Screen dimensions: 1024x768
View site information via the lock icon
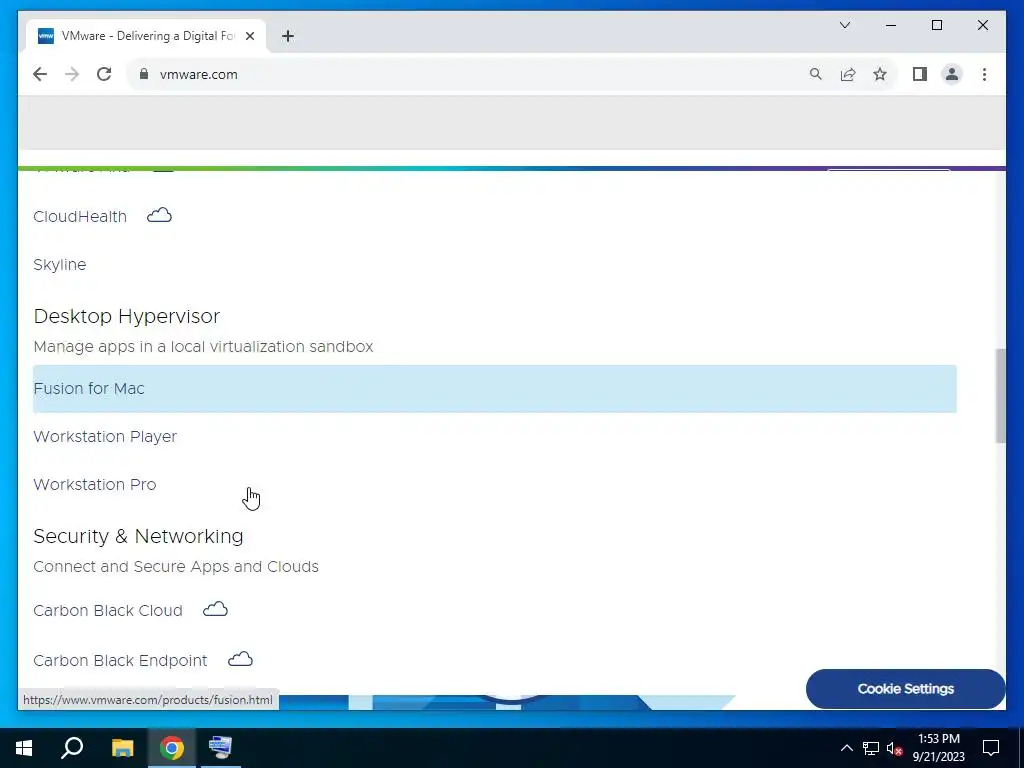point(144,74)
